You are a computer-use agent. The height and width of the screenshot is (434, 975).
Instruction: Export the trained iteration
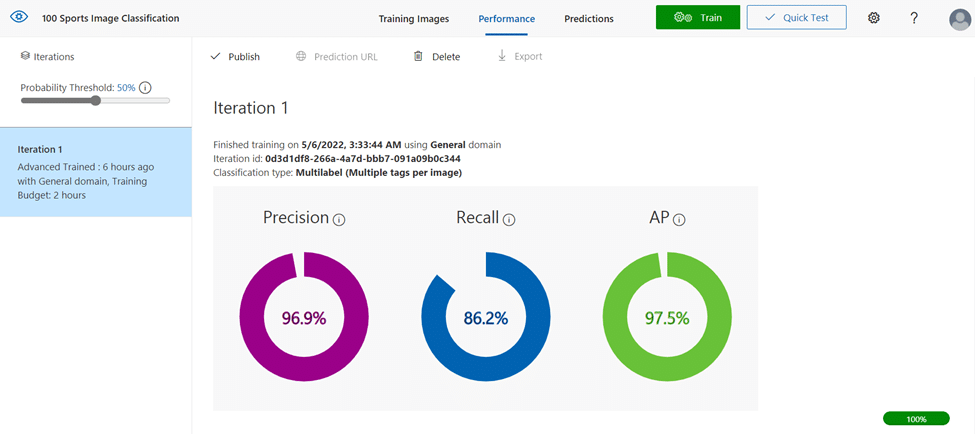(519, 57)
